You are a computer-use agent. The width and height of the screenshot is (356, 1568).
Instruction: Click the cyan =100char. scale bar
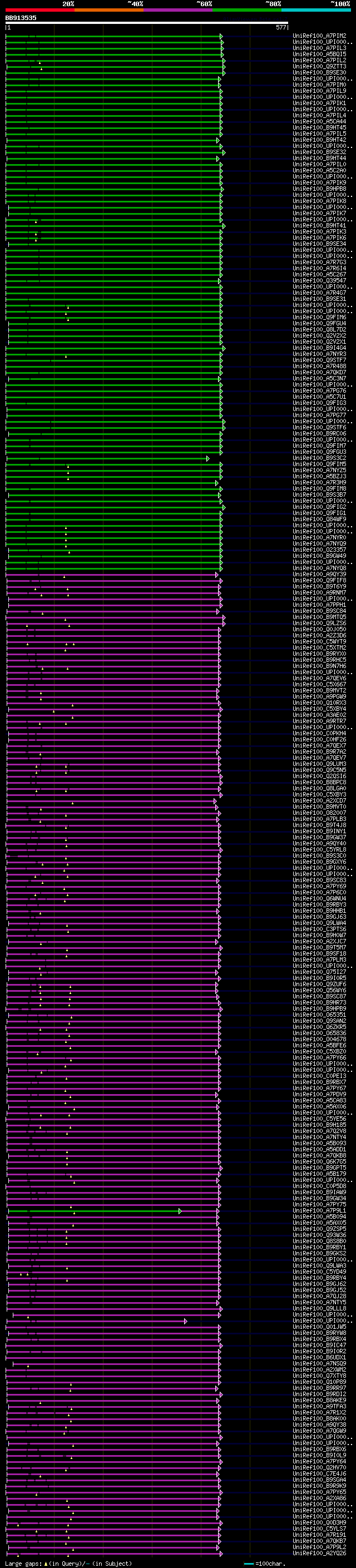click(x=248, y=1564)
